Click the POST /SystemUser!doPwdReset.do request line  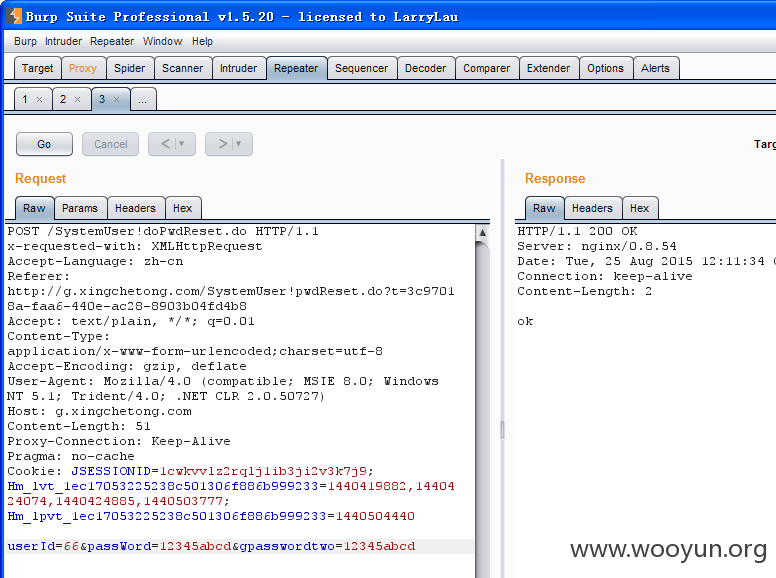click(x=163, y=231)
